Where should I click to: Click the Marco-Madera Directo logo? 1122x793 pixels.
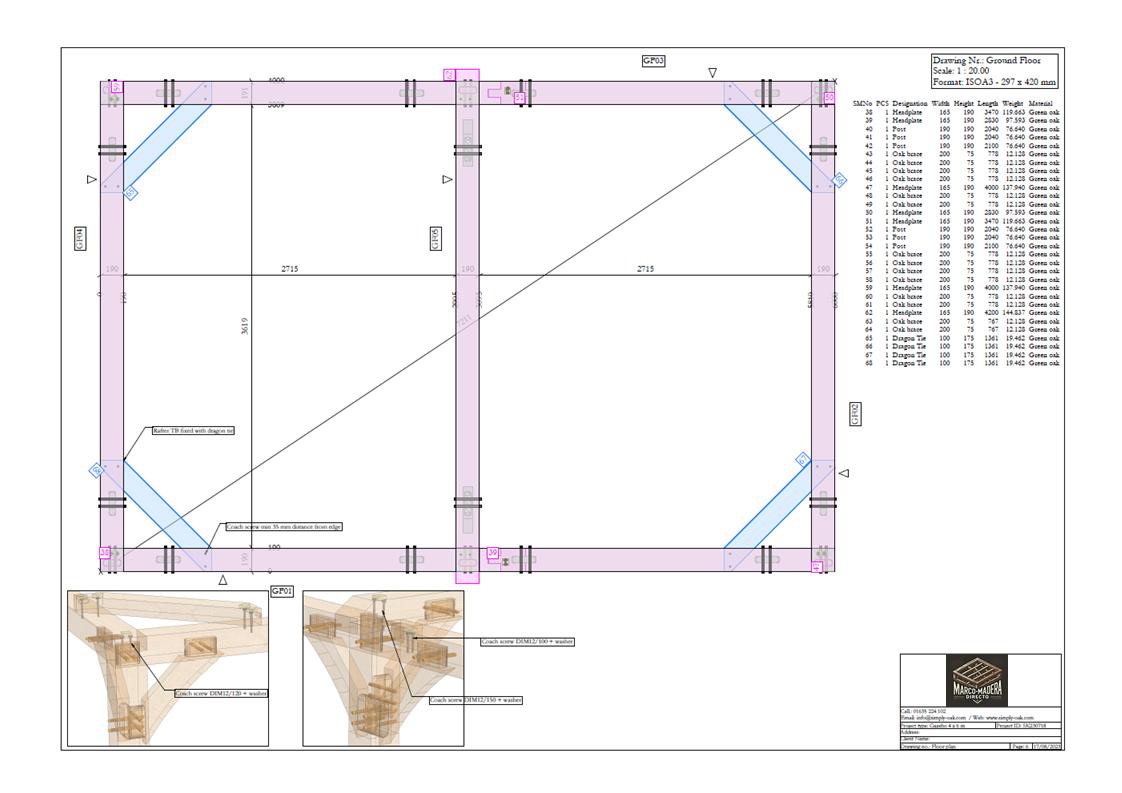977,680
